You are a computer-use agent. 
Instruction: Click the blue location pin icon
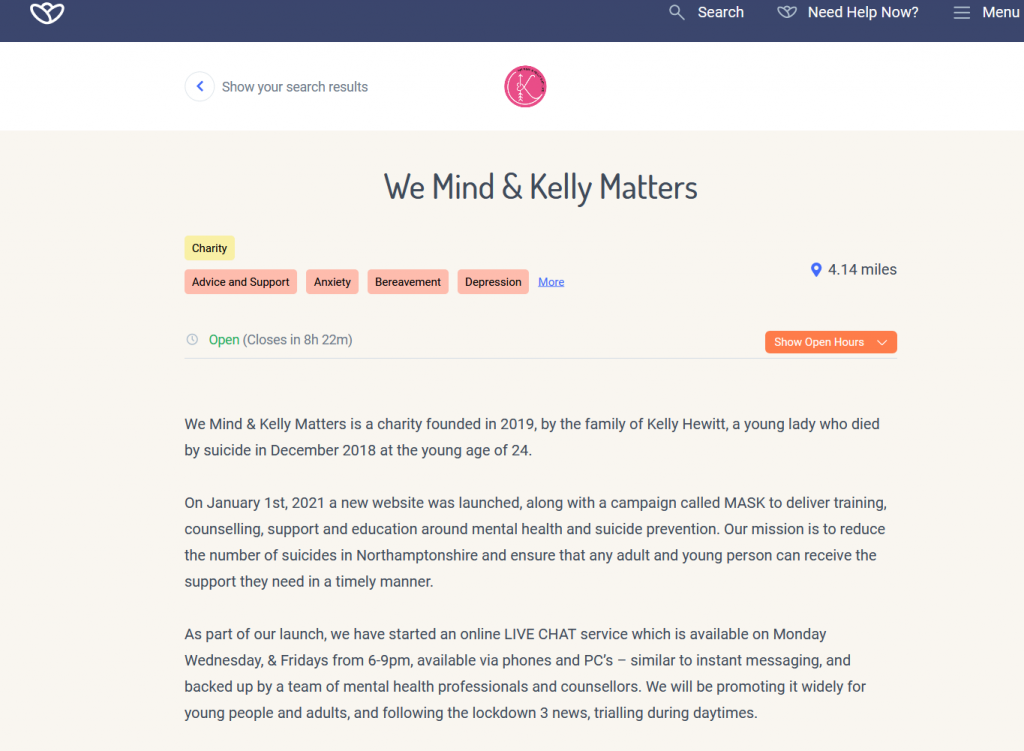tap(816, 270)
